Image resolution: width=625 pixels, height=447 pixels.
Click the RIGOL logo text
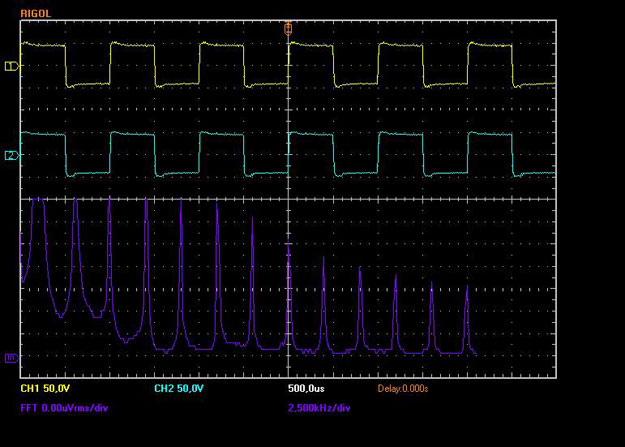(36, 14)
